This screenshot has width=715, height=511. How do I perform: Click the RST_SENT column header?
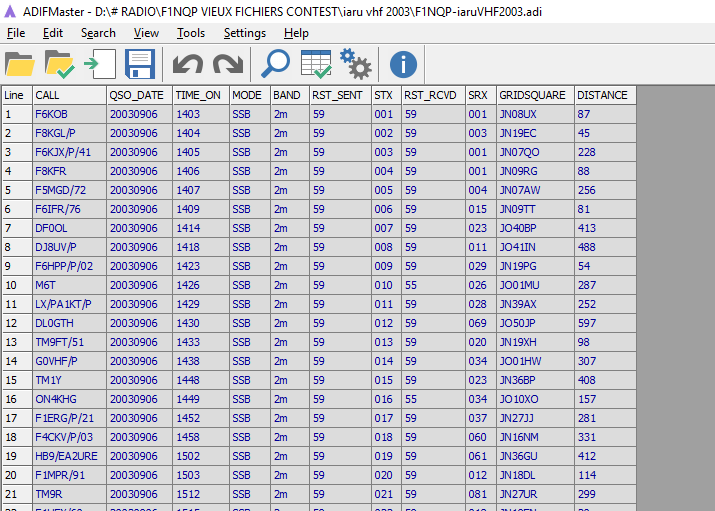[340, 95]
